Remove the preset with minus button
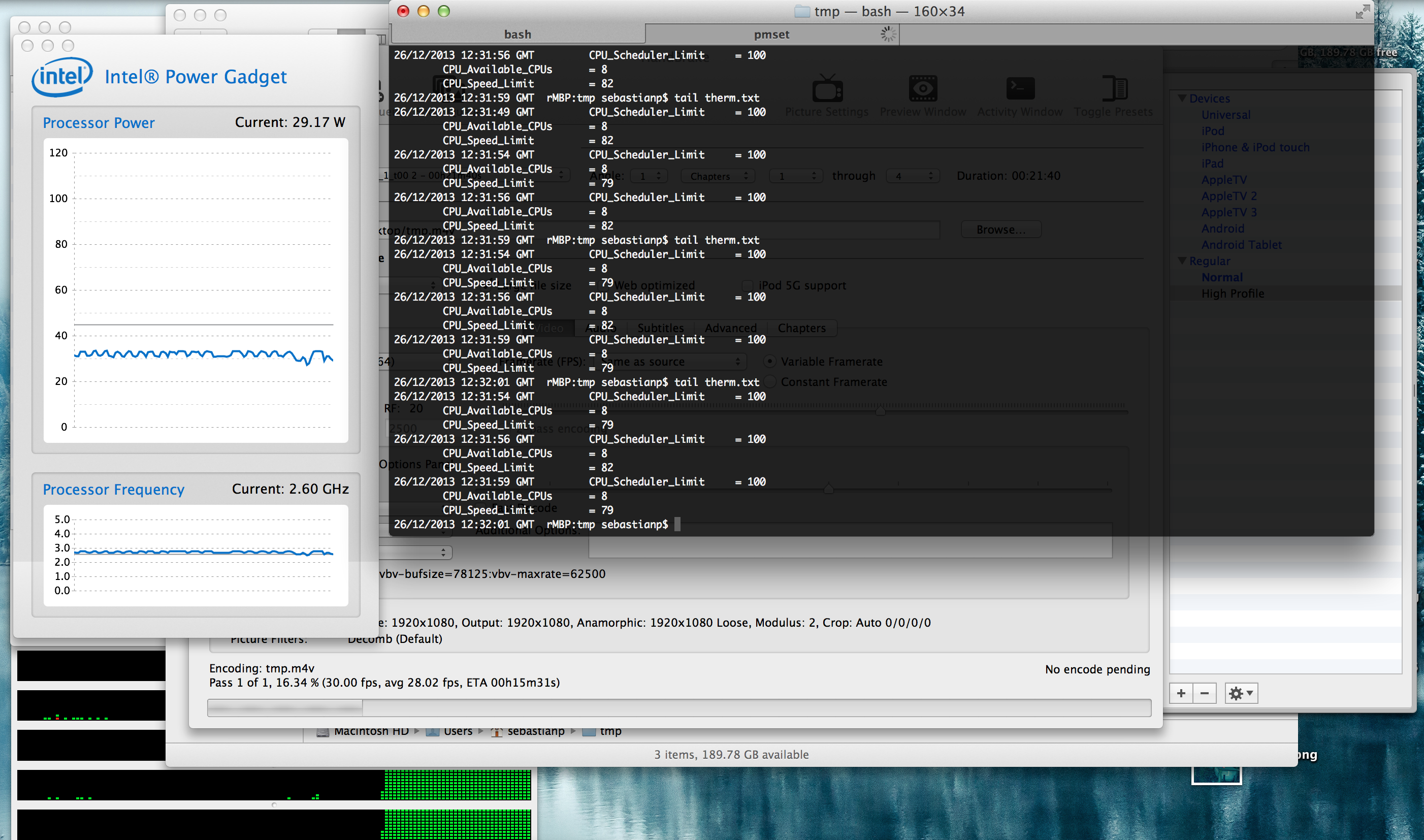The image size is (1424, 840). (x=1205, y=693)
